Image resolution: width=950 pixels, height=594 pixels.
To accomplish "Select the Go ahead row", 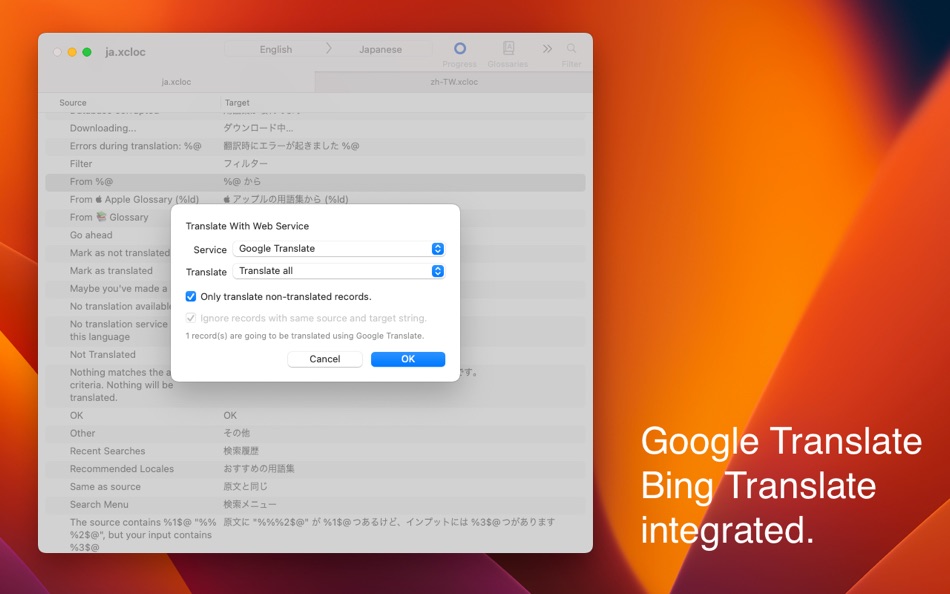I will coord(91,235).
